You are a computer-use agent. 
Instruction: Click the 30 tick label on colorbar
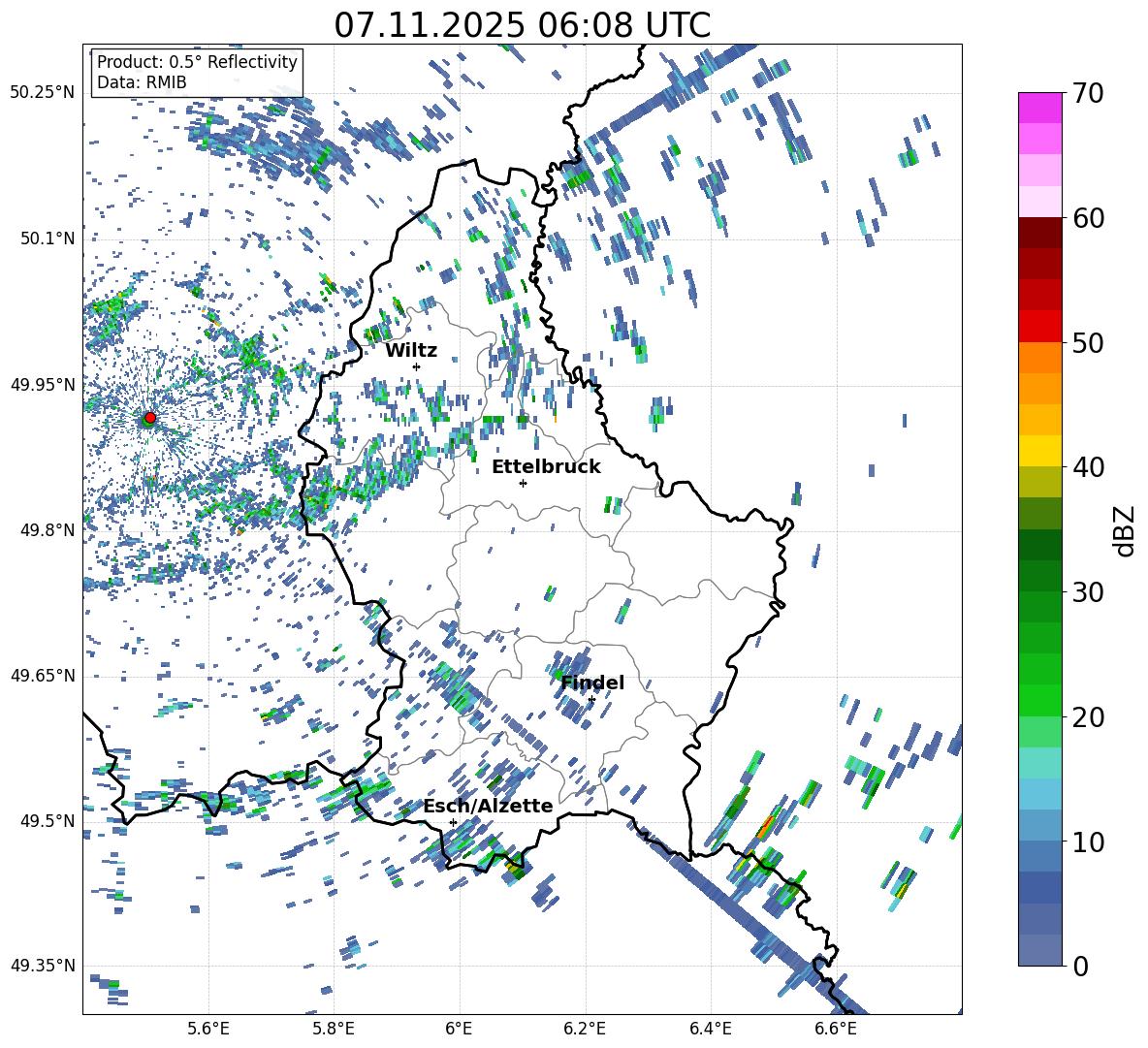[x=1088, y=591]
